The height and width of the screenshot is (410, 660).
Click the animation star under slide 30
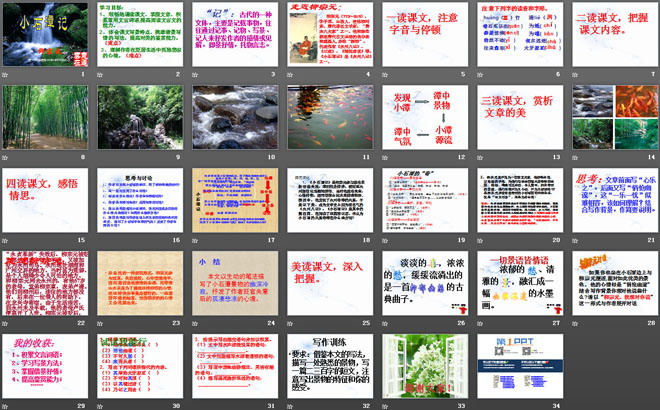tap(100, 407)
